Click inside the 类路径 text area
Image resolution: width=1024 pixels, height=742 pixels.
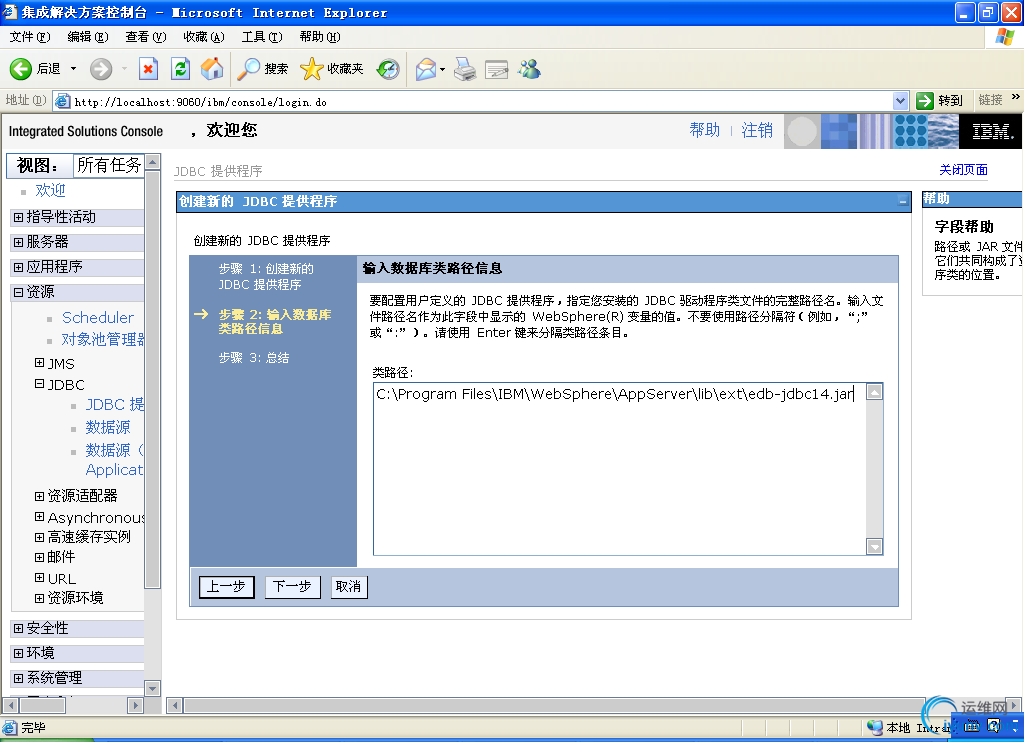coord(620,469)
